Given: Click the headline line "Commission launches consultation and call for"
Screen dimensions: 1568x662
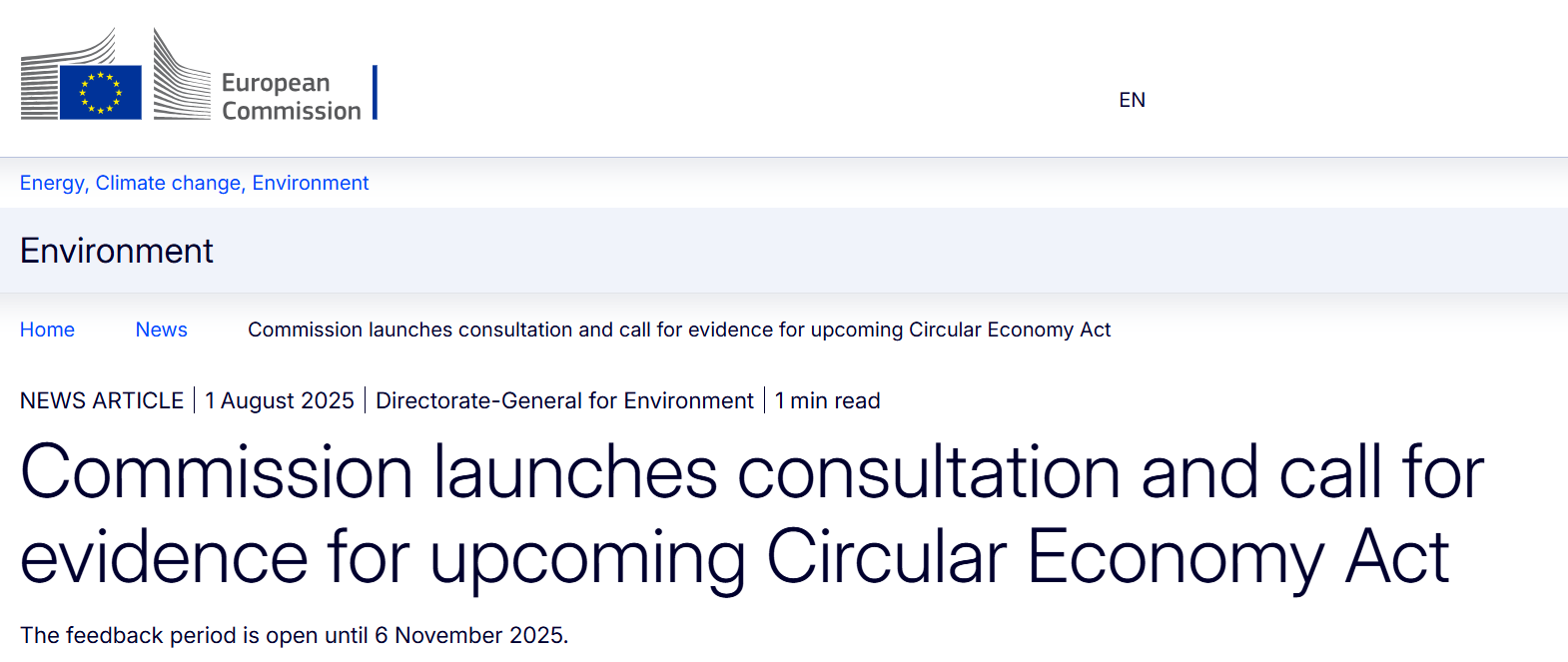Looking at the screenshot, I should click(752, 472).
